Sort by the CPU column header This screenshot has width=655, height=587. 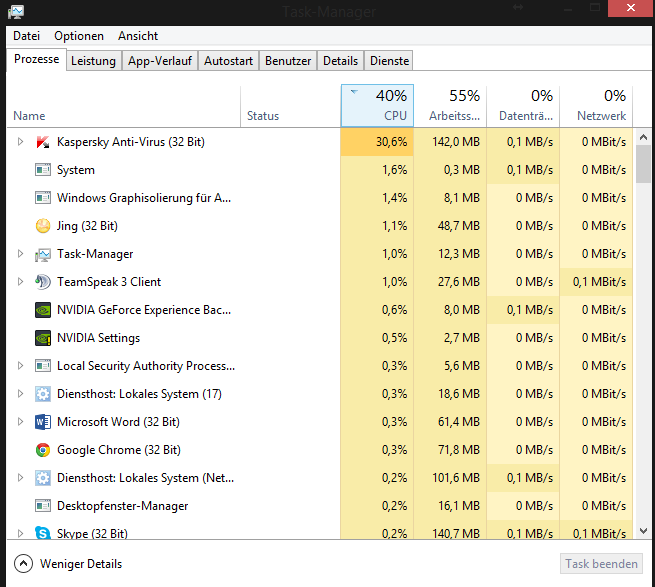[x=377, y=106]
